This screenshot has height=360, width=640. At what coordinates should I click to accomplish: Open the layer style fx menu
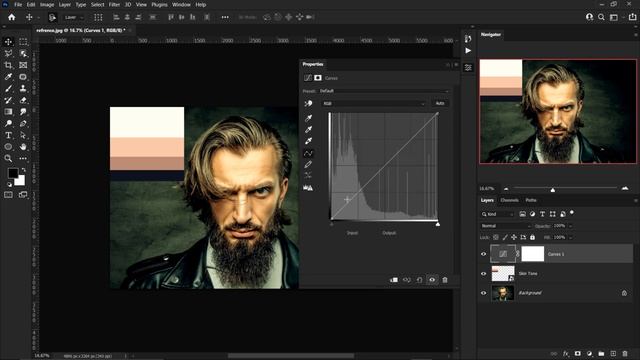click(566, 353)
